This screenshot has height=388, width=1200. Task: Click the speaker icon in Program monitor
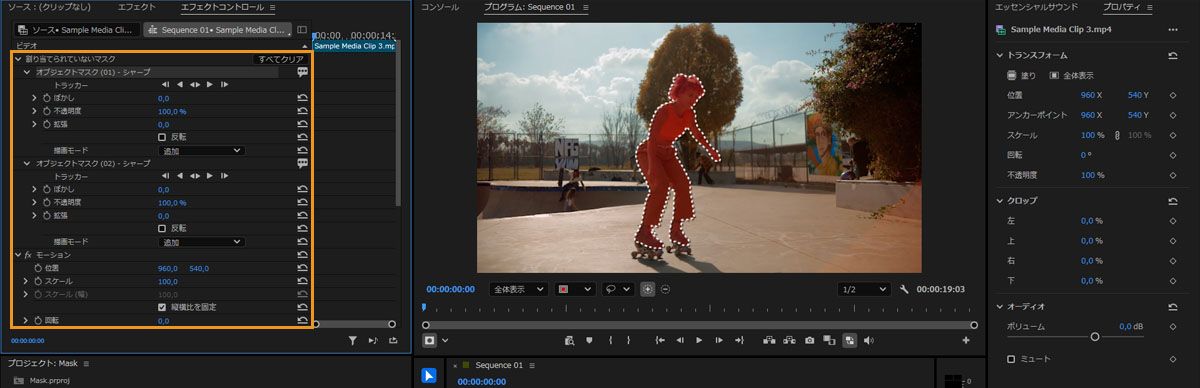[868, 340]
